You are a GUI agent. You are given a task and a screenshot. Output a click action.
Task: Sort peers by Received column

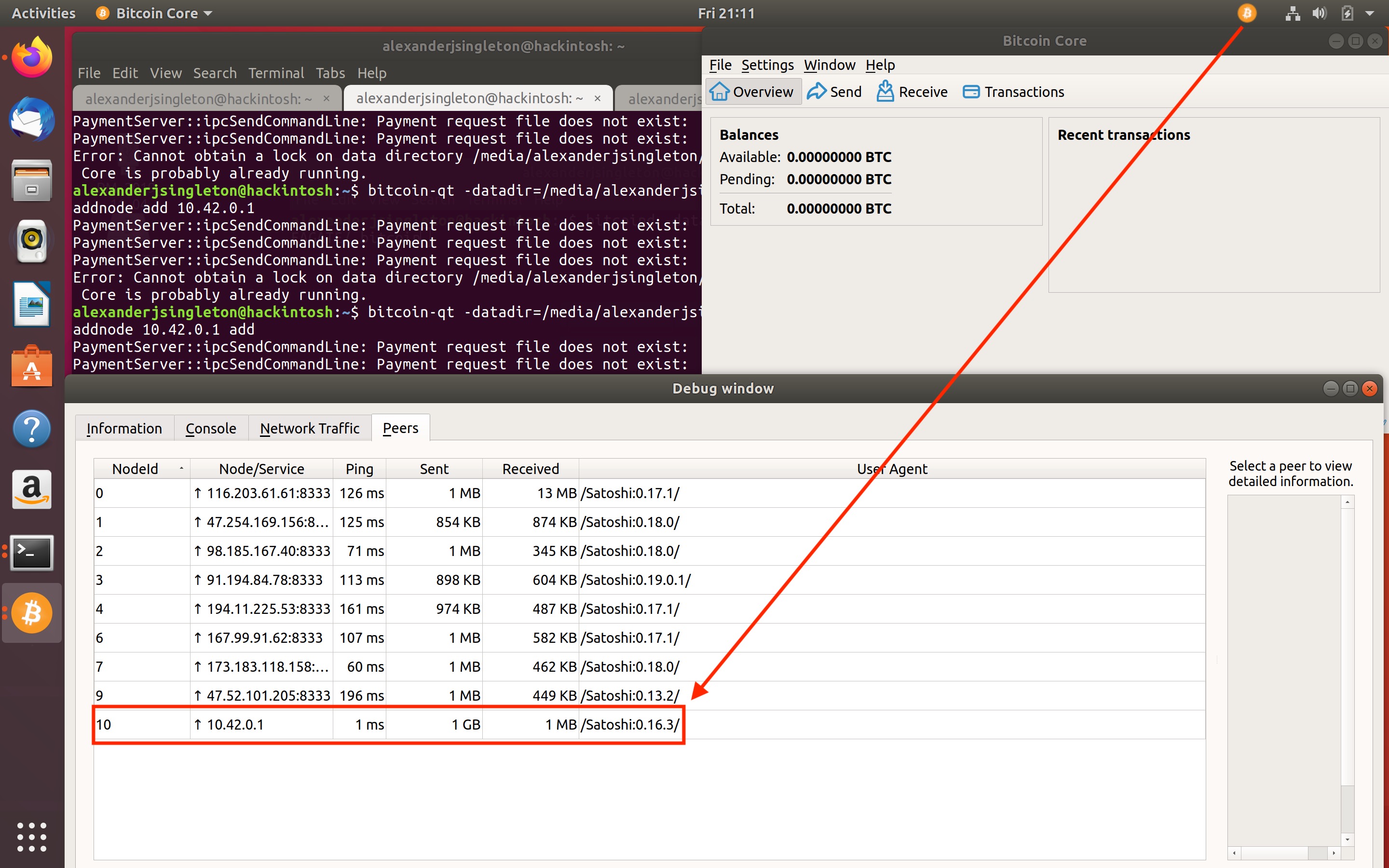[531, 468]
